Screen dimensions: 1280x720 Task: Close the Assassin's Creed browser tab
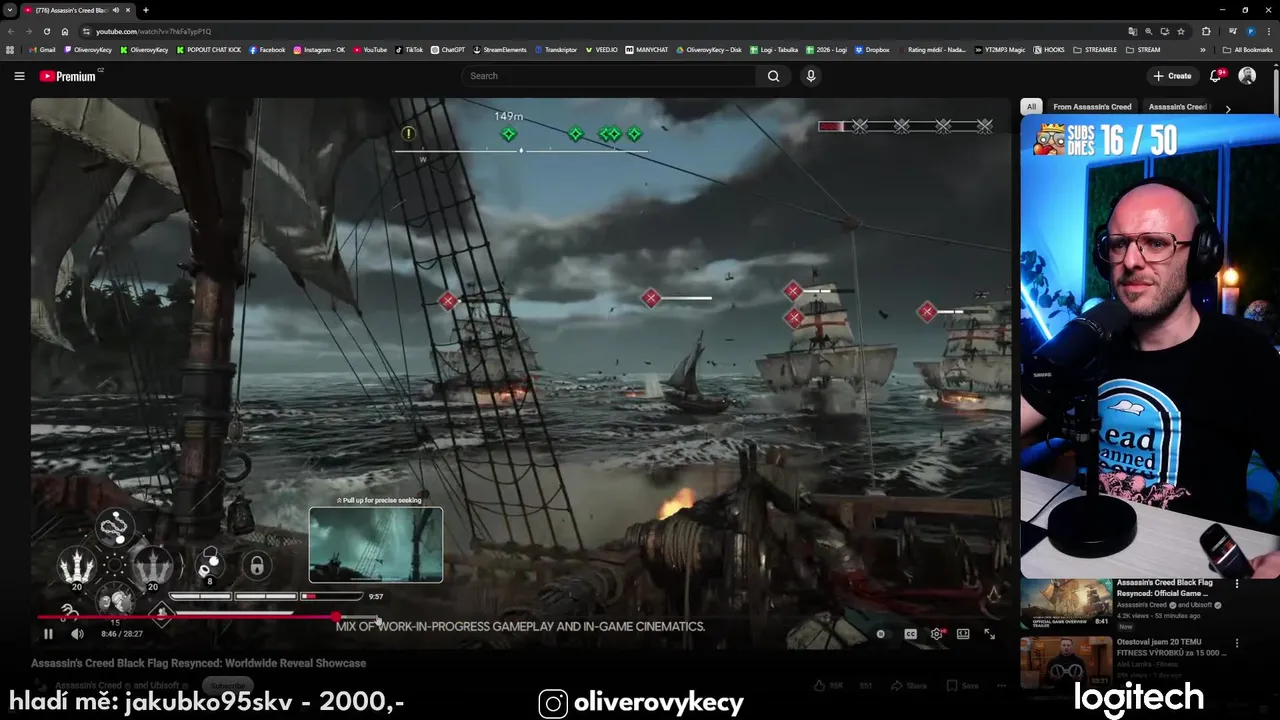click(x=128, y=10)
